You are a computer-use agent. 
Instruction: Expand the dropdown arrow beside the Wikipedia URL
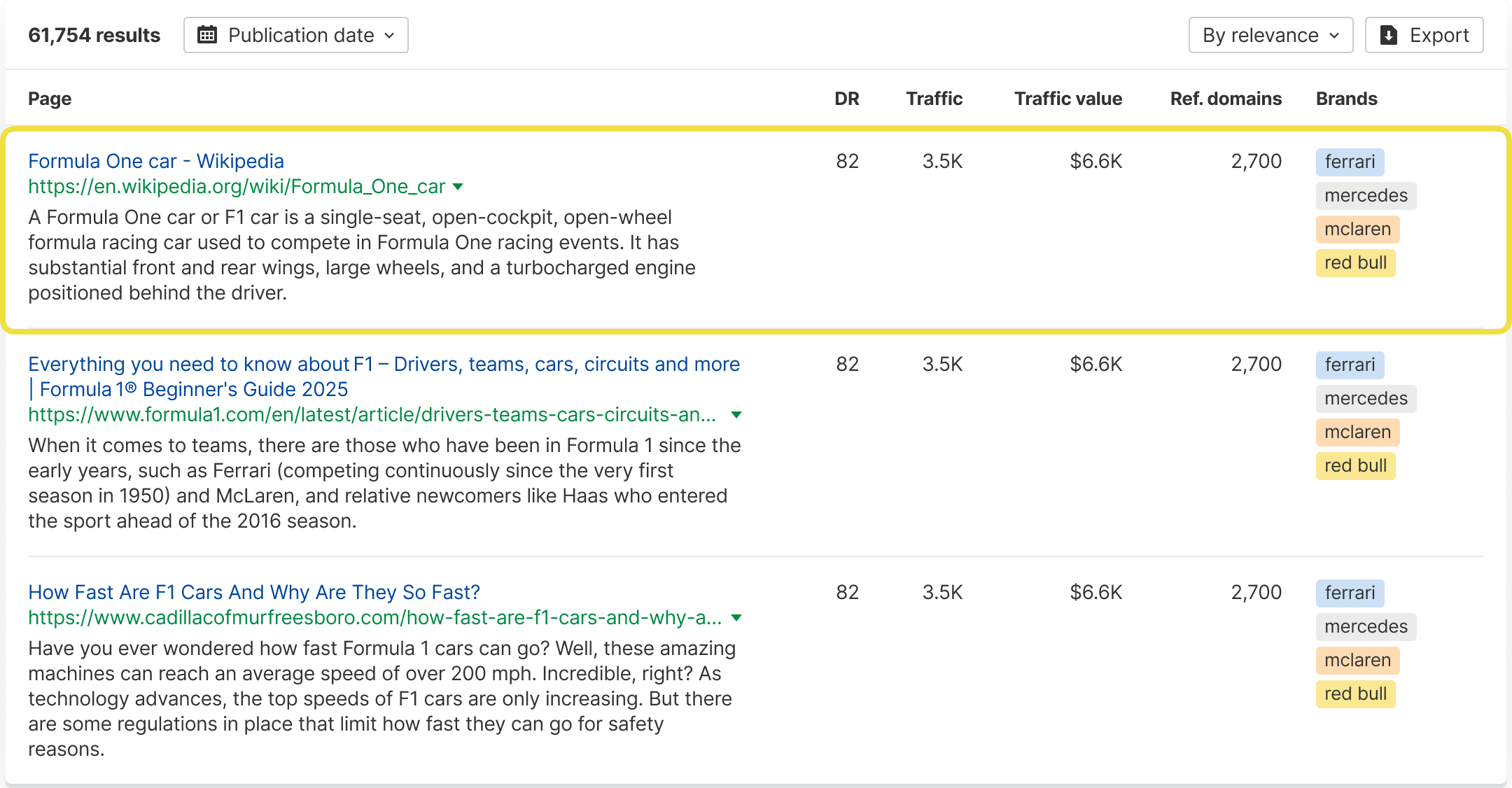[x=458, y=187]
